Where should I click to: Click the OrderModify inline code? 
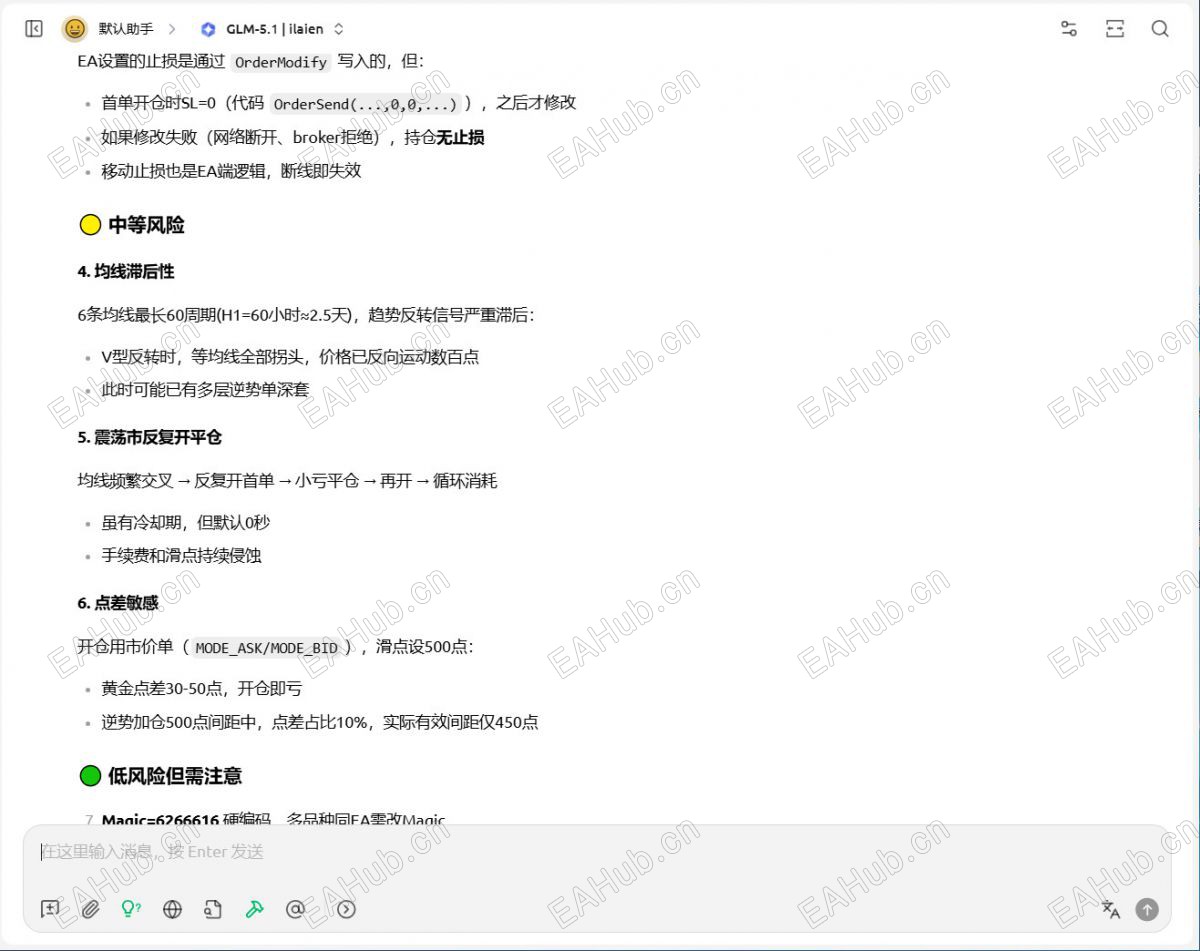(281, 62)
